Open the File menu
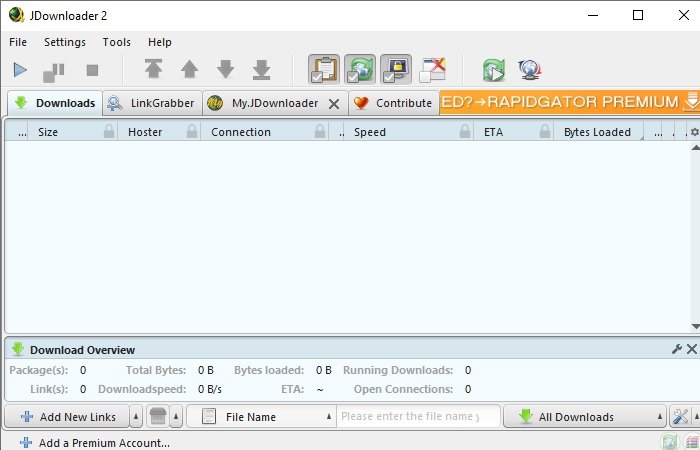 click(x=18, y=42)
